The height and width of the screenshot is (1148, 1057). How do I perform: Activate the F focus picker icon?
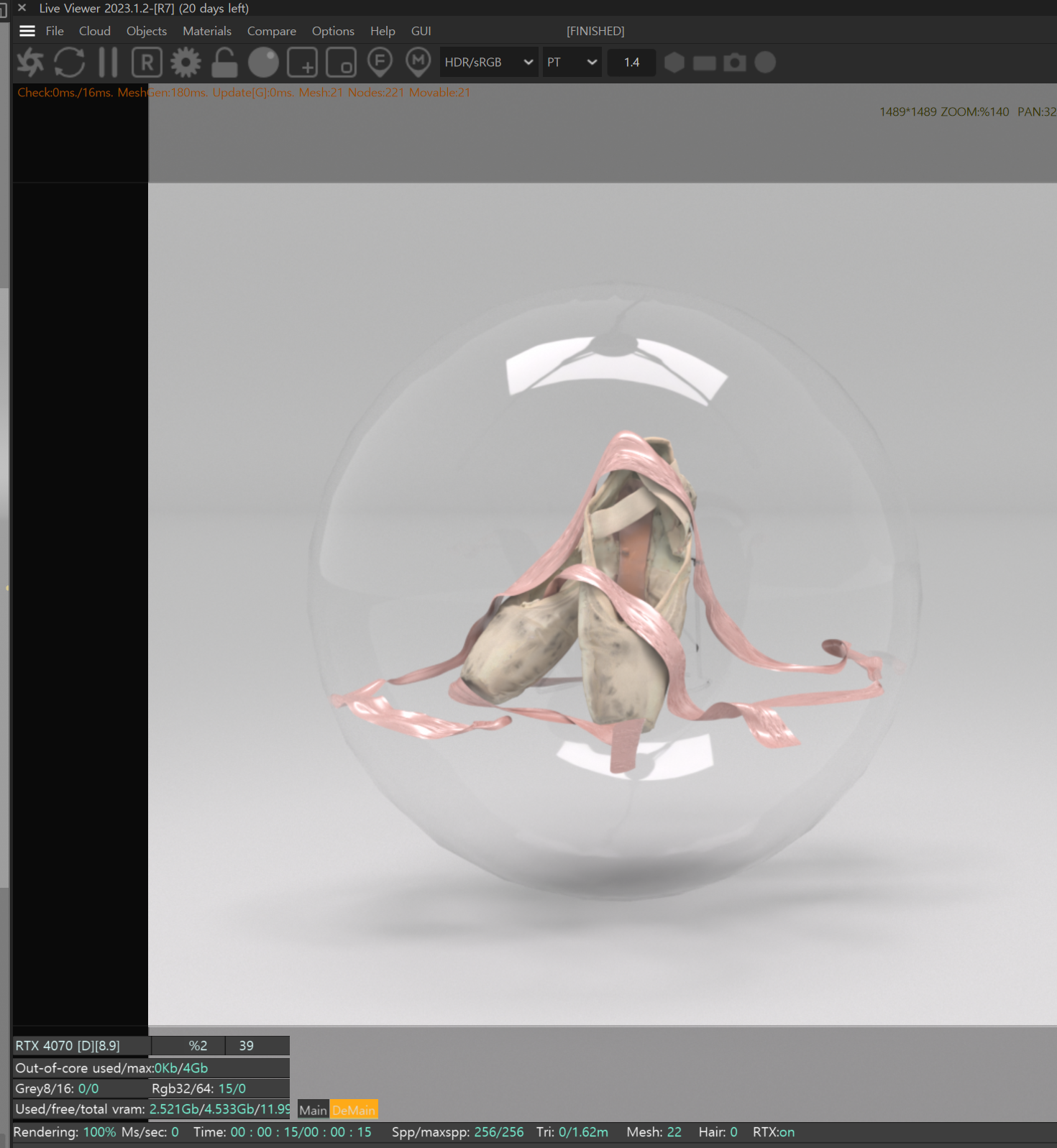[380, 63]
